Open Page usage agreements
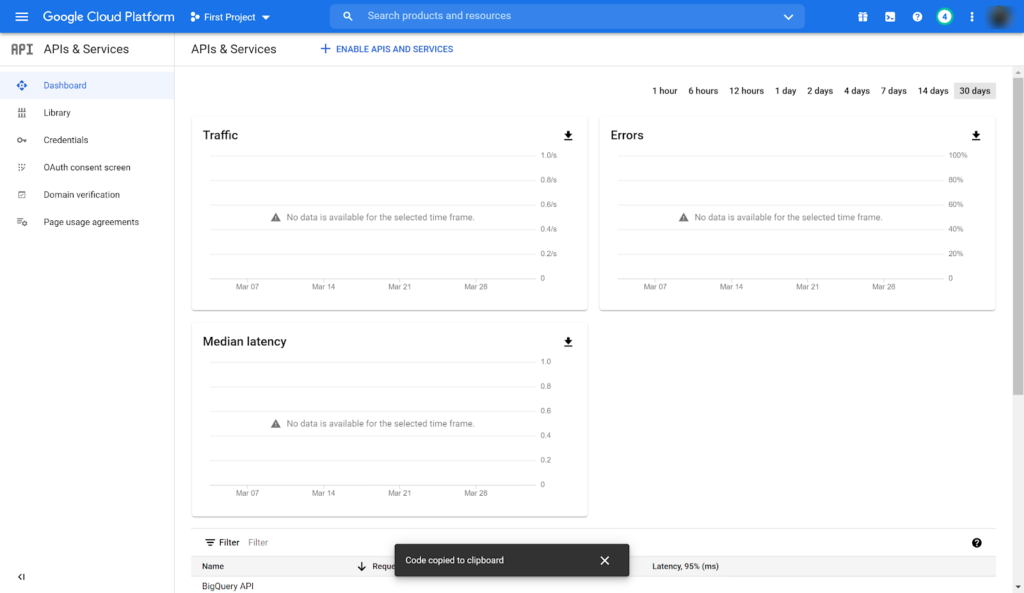 [x=87, y=223]
